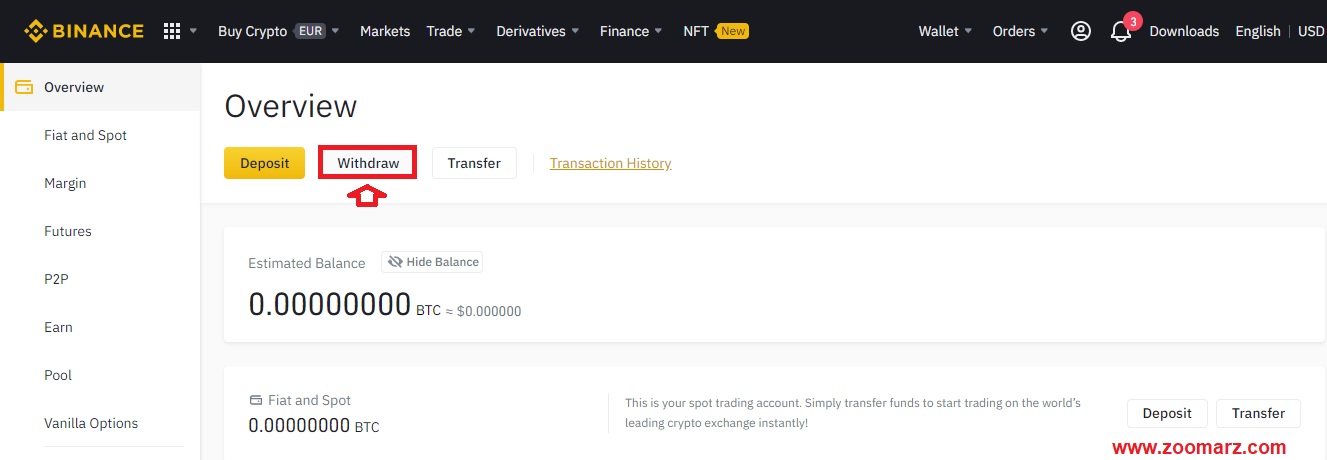Open the user profile icon
The width and height of the screenshot is (1327, 460).
click(1081, 31)
